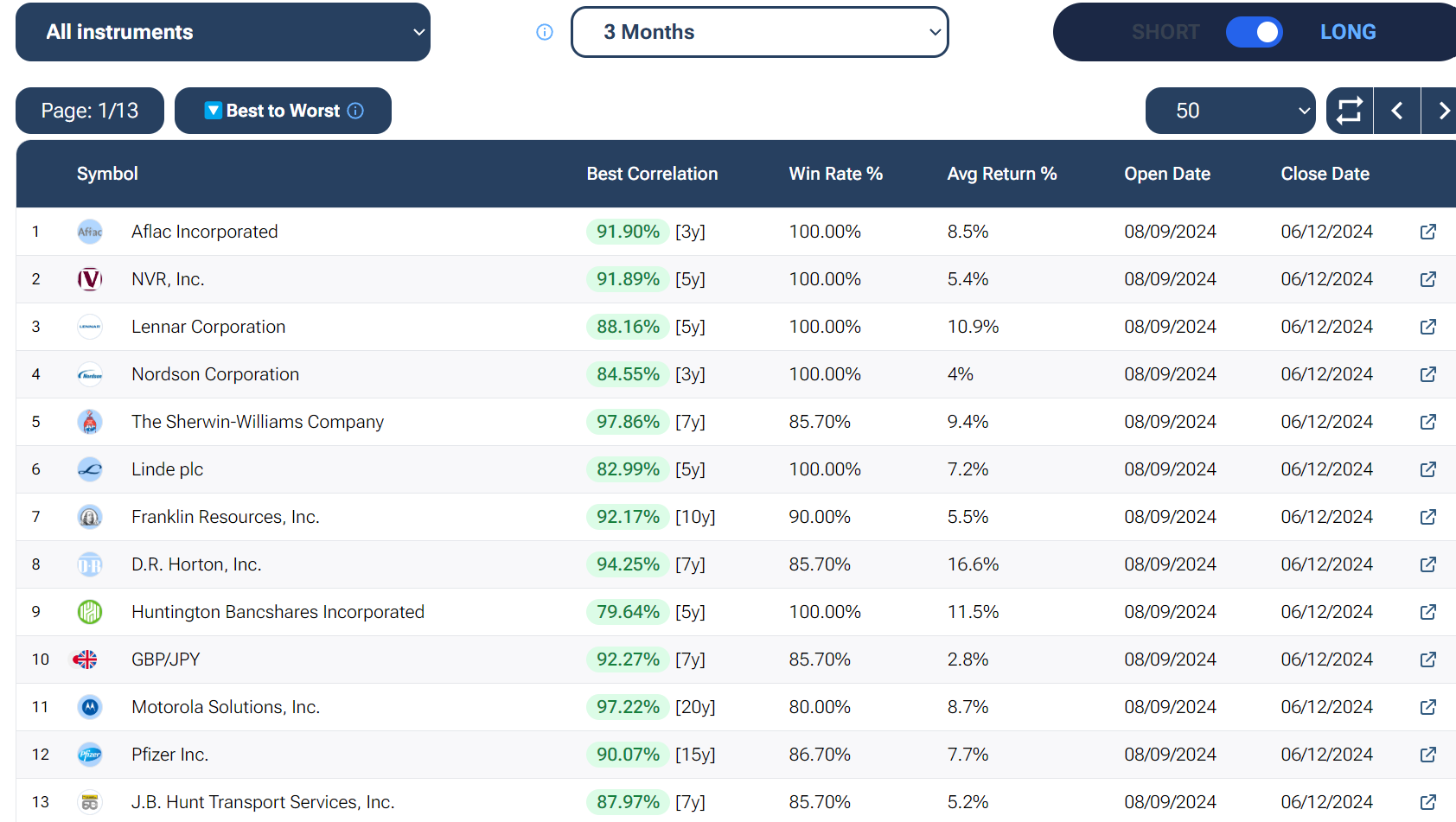Screen dimensions: 1456x822
Task: Open external link for J.B. Hunt Transport
Action: click(x=1428, y=802)
